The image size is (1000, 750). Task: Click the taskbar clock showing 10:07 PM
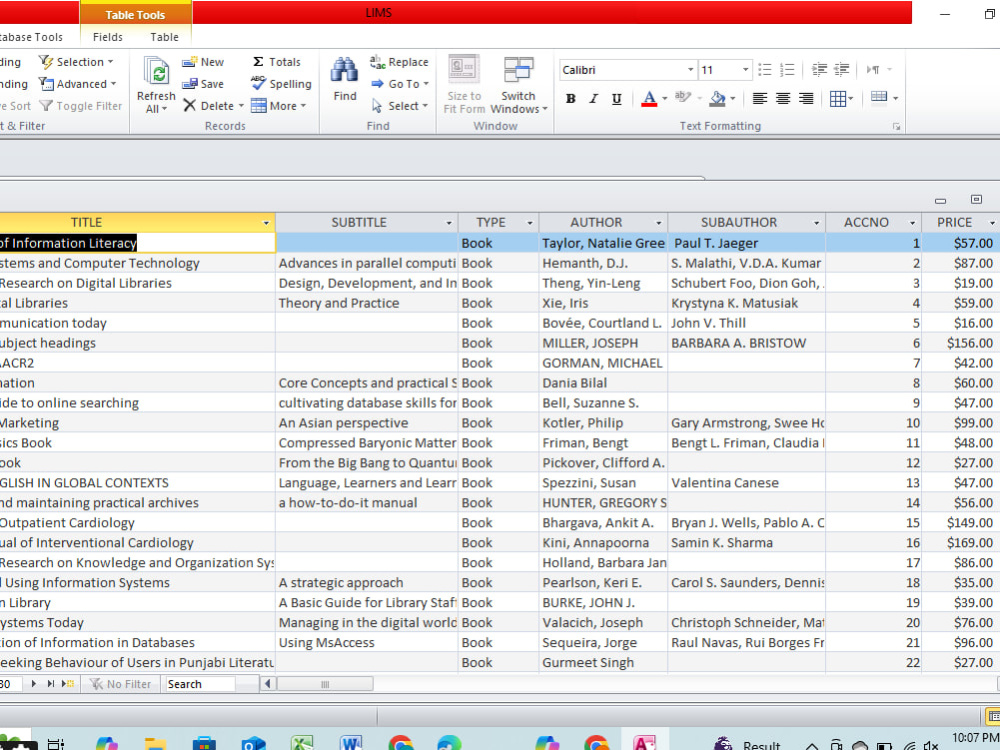(x=974, y=739)
